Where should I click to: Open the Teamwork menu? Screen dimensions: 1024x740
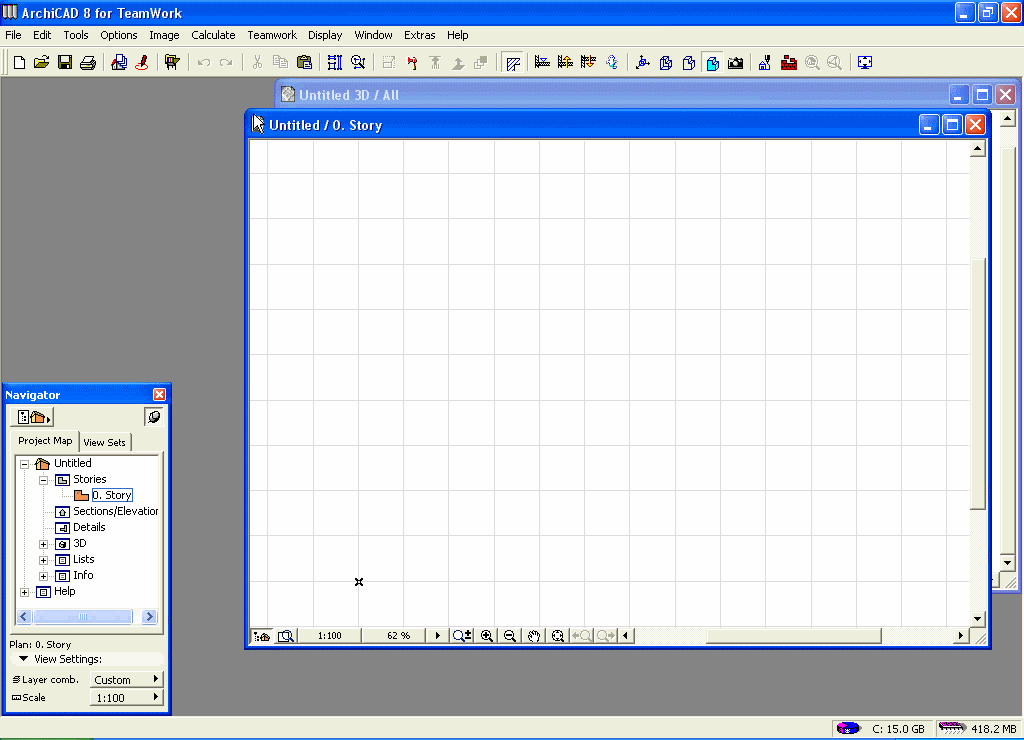tap(272, 35)
